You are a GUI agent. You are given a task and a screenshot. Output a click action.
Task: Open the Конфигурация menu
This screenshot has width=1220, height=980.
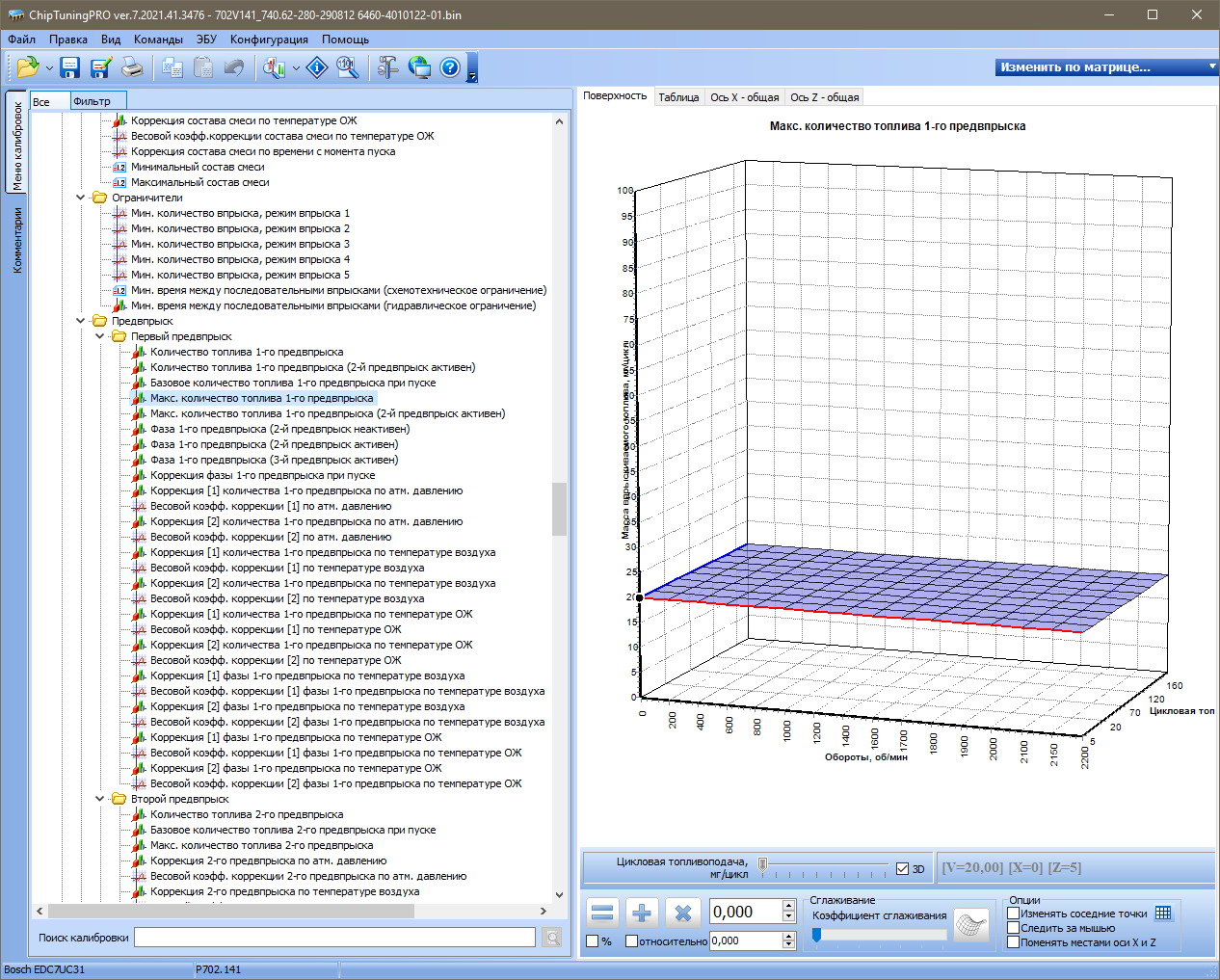[269, 40]
